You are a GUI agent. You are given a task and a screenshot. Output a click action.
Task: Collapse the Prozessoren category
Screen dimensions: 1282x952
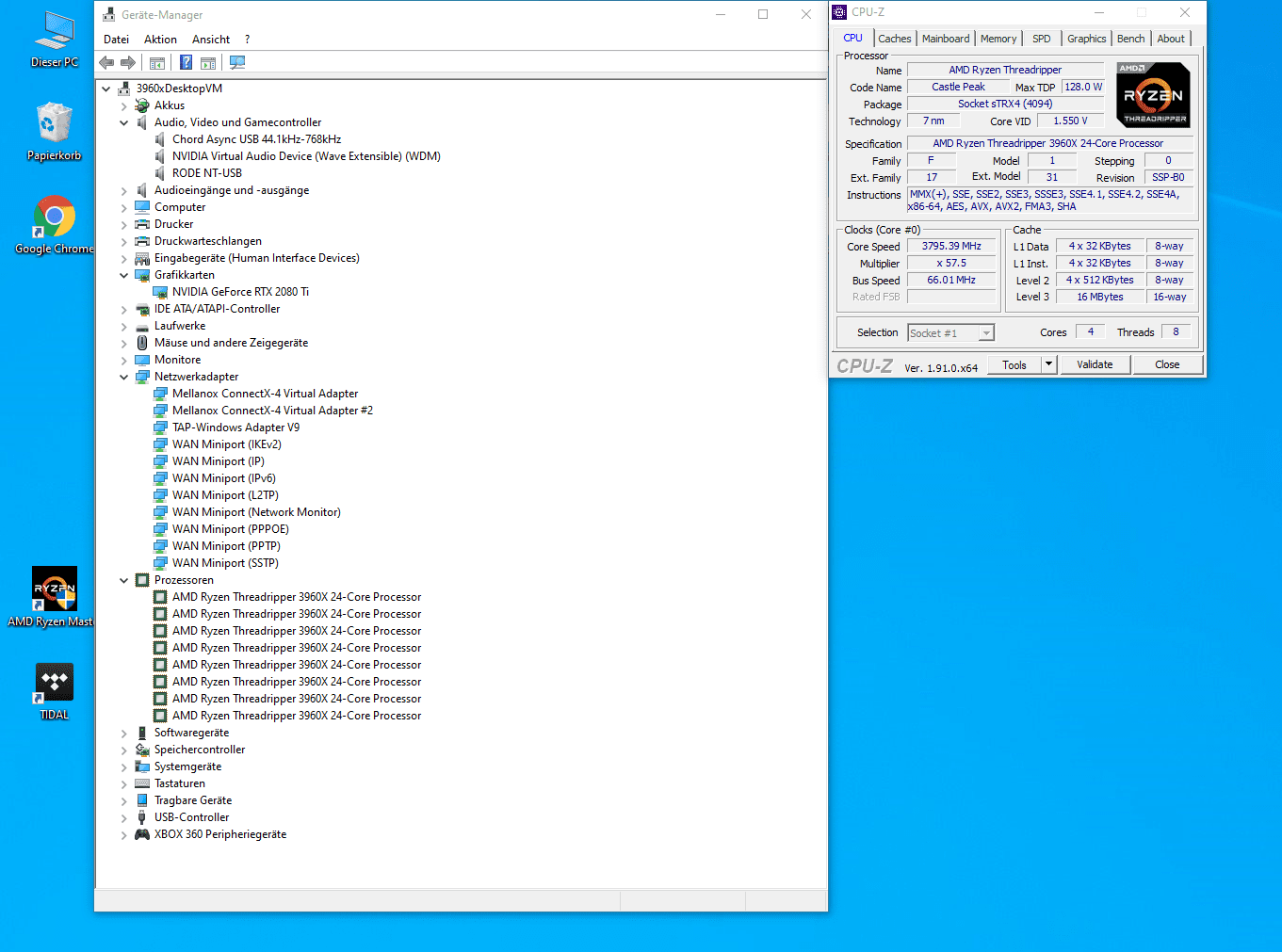coord(123,580)
